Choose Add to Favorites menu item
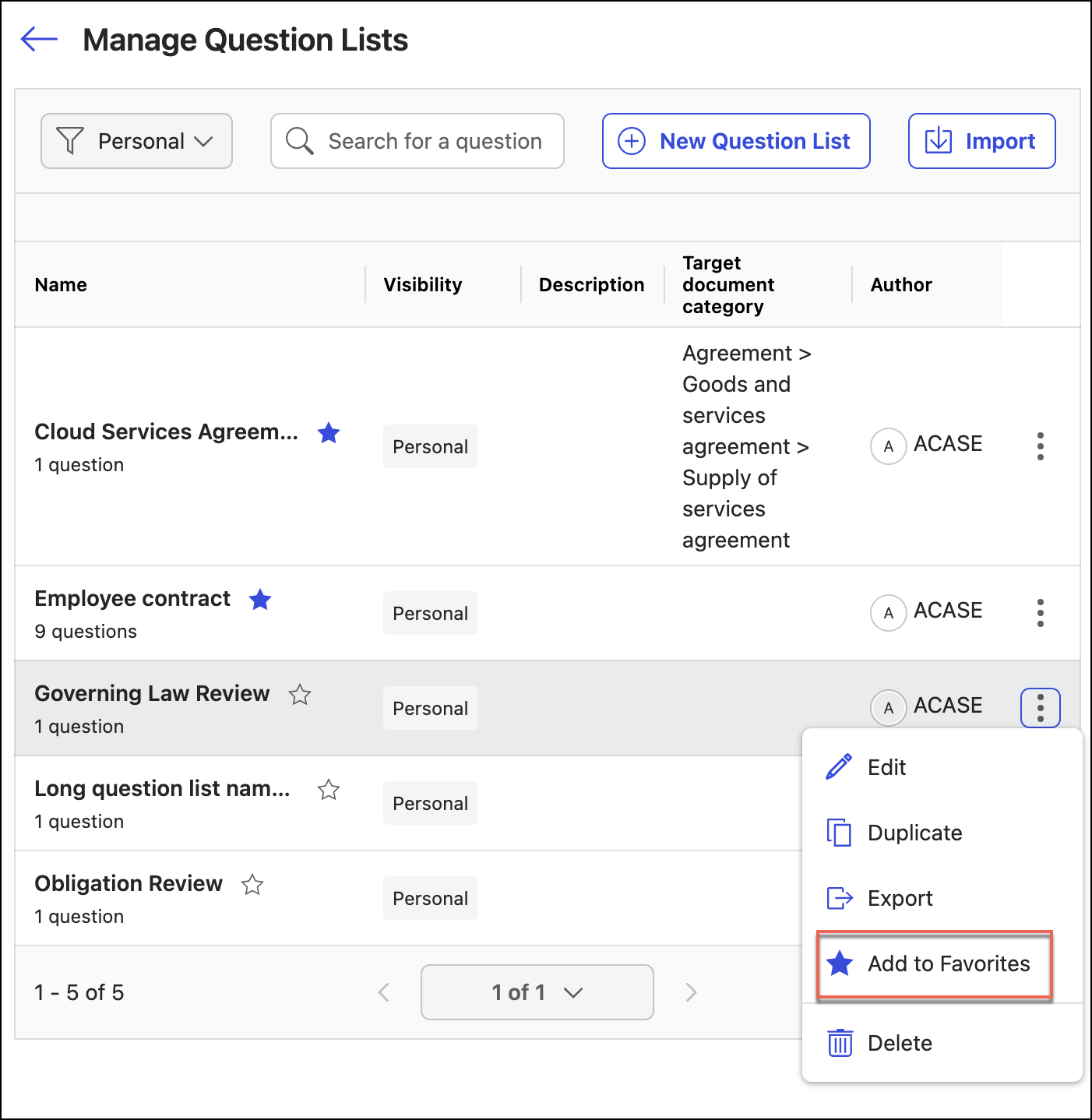The width and height of the screenshot is (1092, 1120). [x=935, y=963]
